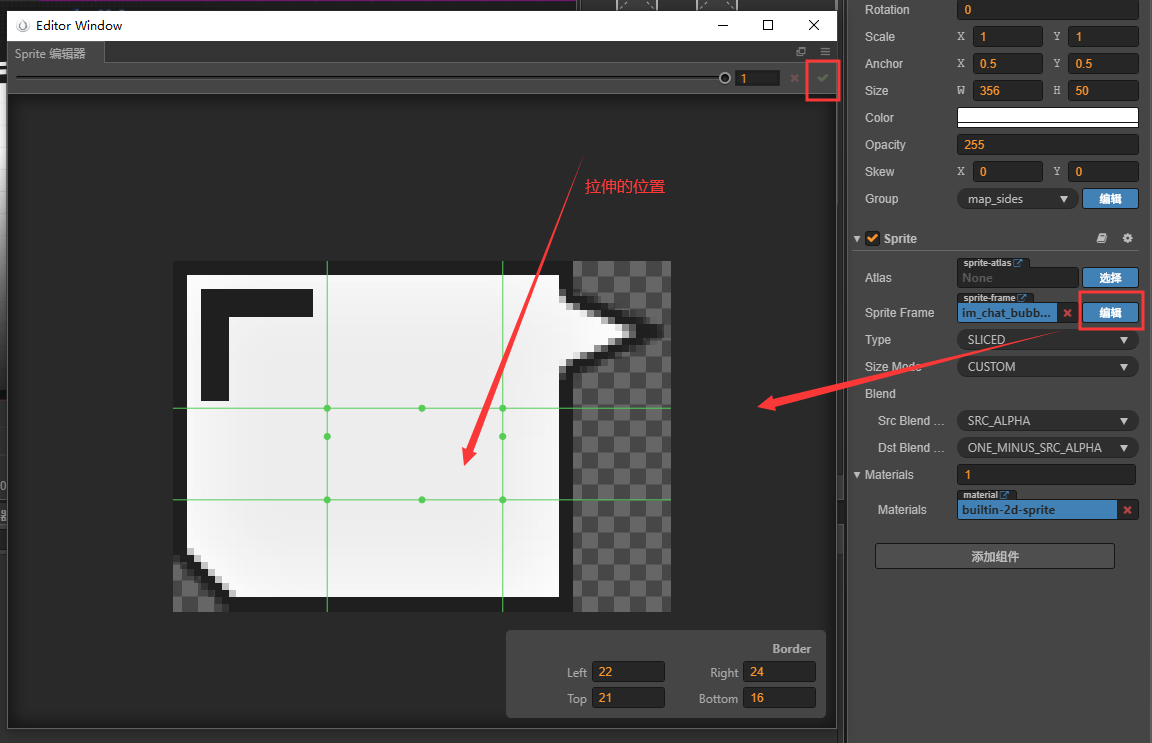Click the panel pop-out icon in Sprite editor
The image size is (1152, 743).
[x=800, y=51]
